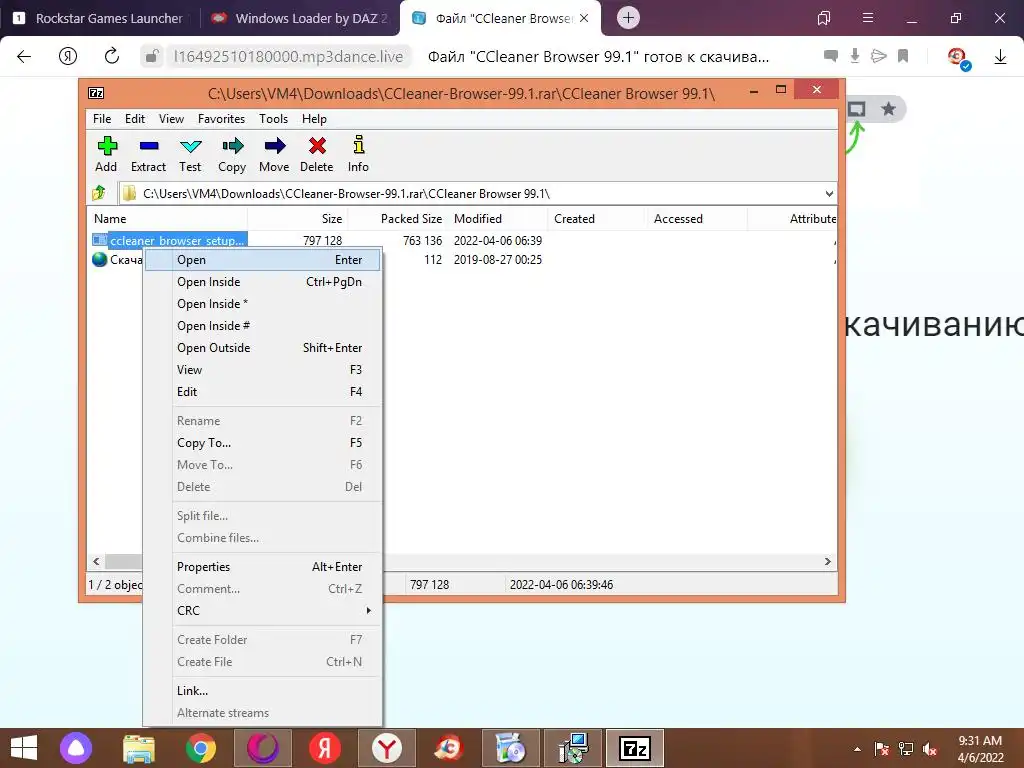This screenshot has width=1024, height=768.
Task: Open the Edit menu in 7-Zip
Action: 135,119
